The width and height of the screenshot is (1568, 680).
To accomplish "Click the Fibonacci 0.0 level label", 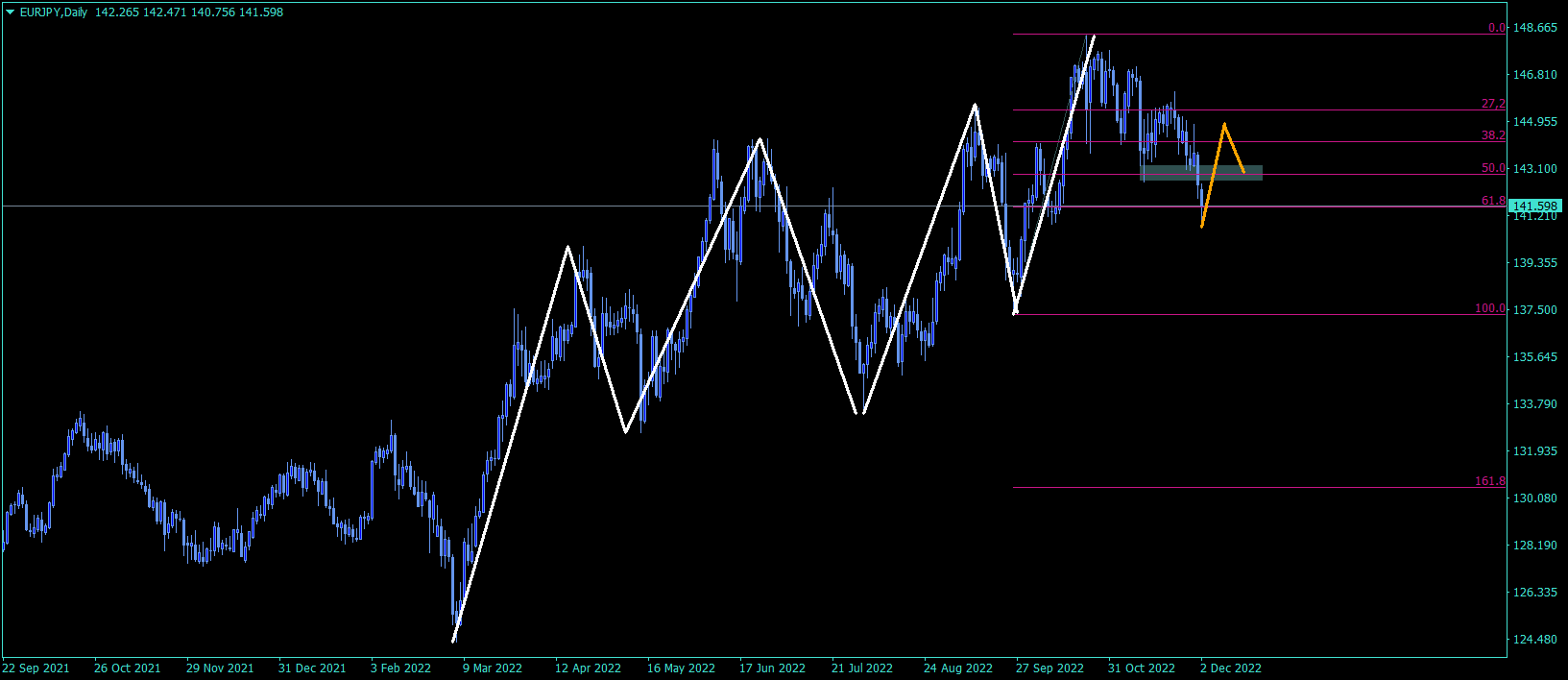I will [x=1497, y=28].
